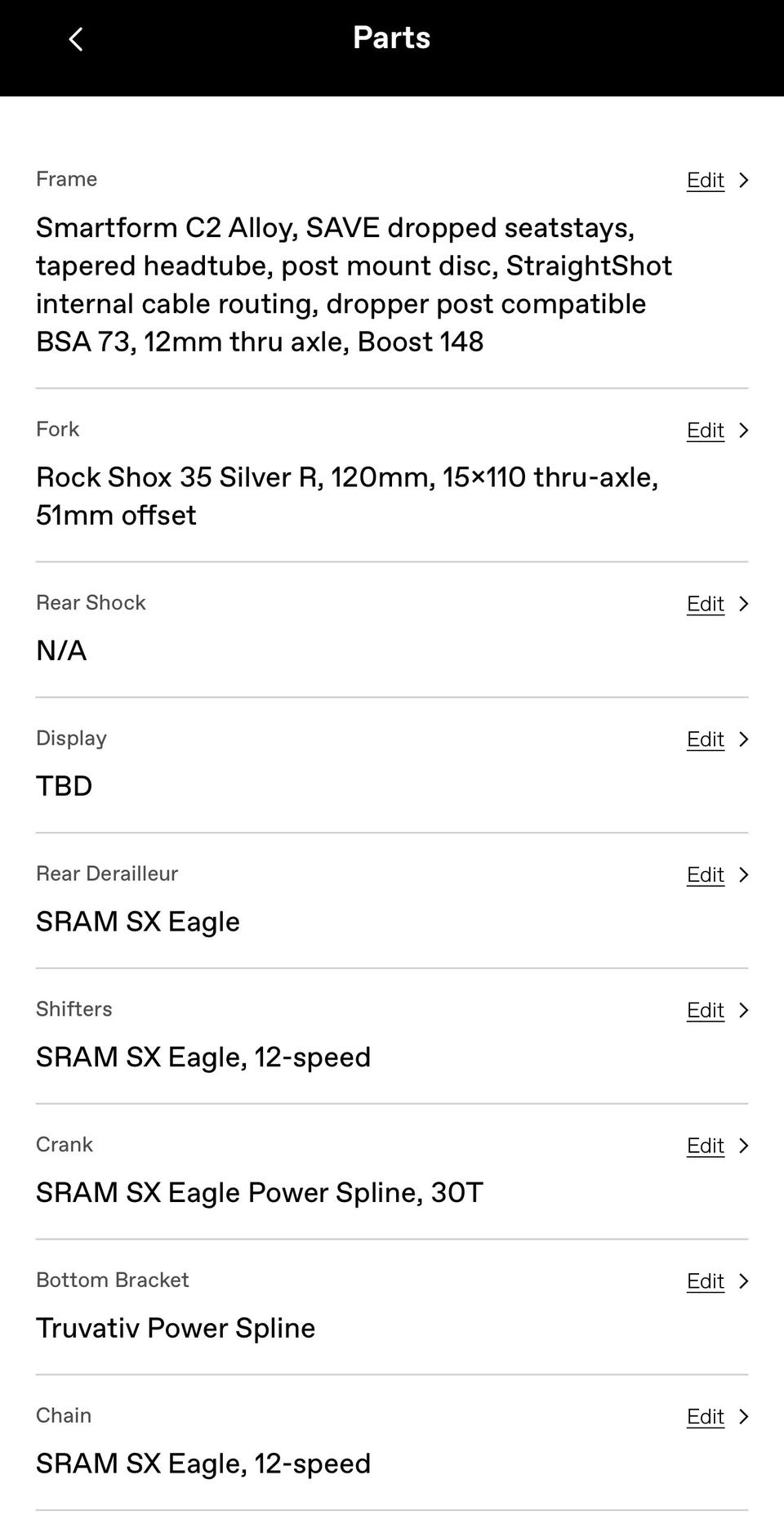This screenshot has height=1533, width=784.
Task: Edit the Display part
Action: (x=705, y=740)
